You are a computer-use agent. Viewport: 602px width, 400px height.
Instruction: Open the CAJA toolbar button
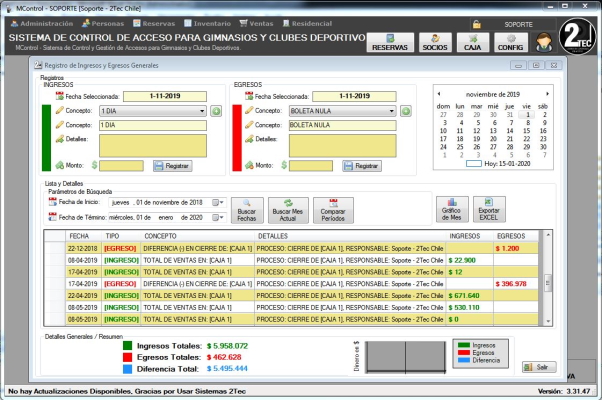473,42
